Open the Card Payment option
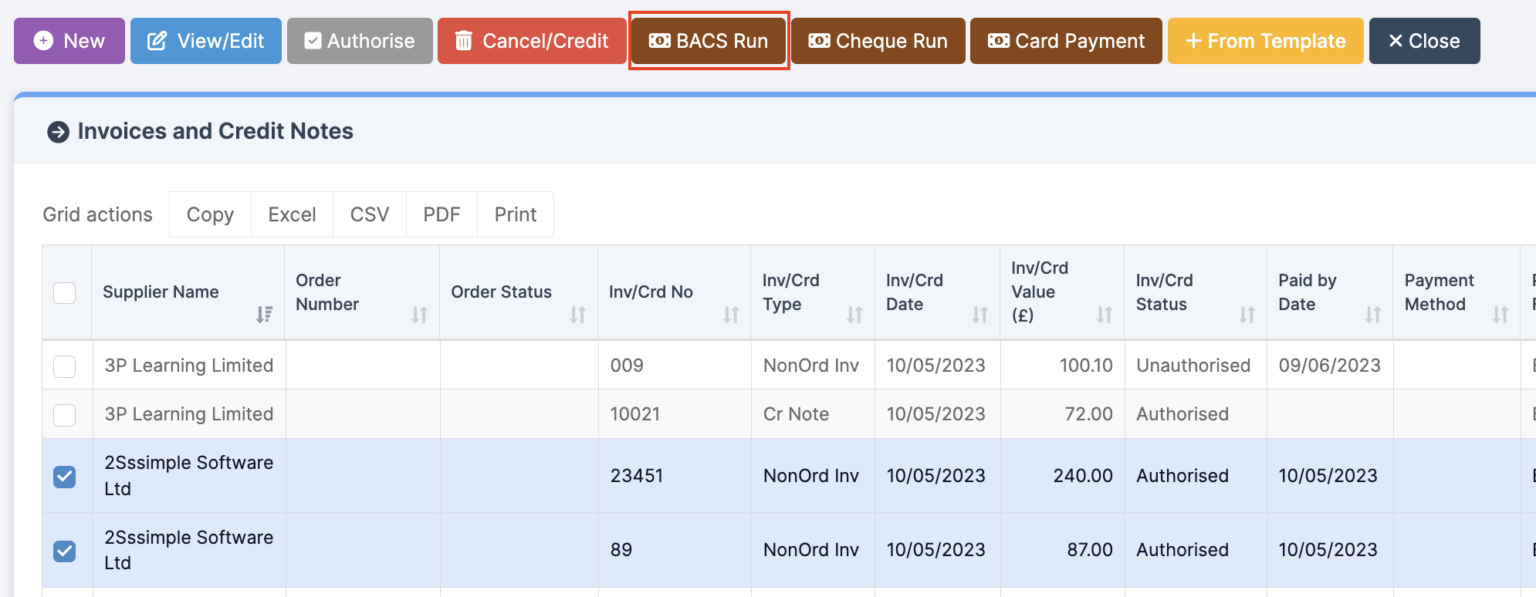 pyautogui.click(x=1065, y=41)
